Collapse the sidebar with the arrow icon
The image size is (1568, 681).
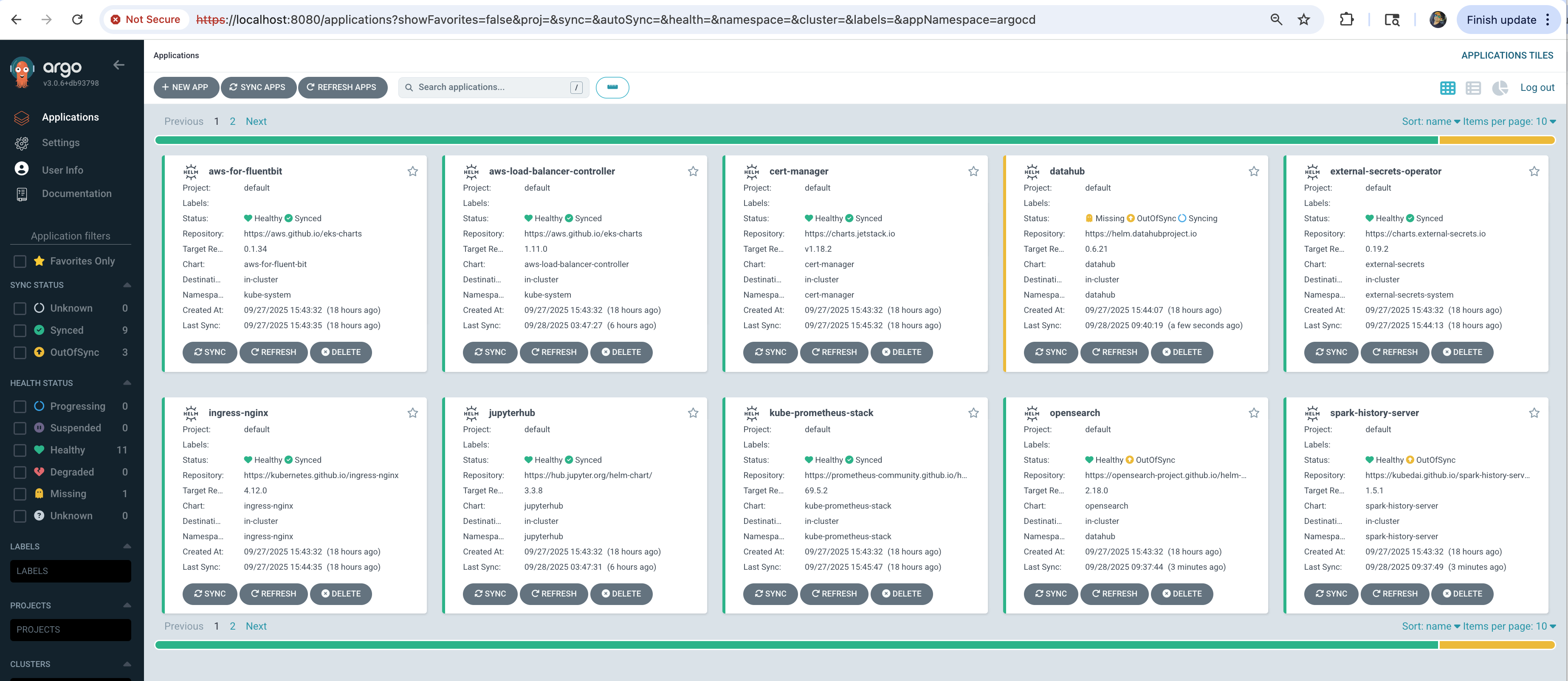tap(118, 65)
